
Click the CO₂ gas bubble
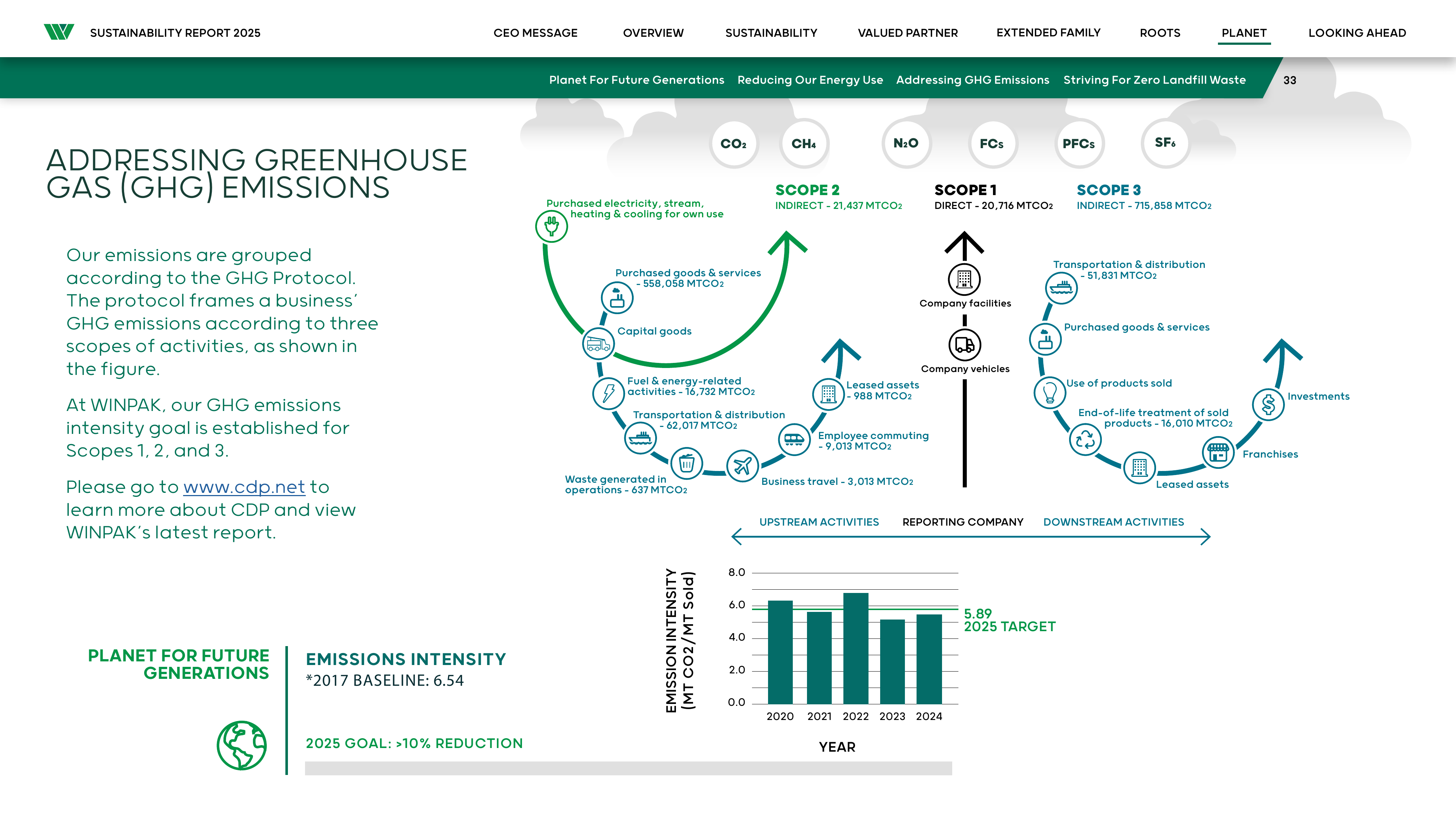click(734, 144)
